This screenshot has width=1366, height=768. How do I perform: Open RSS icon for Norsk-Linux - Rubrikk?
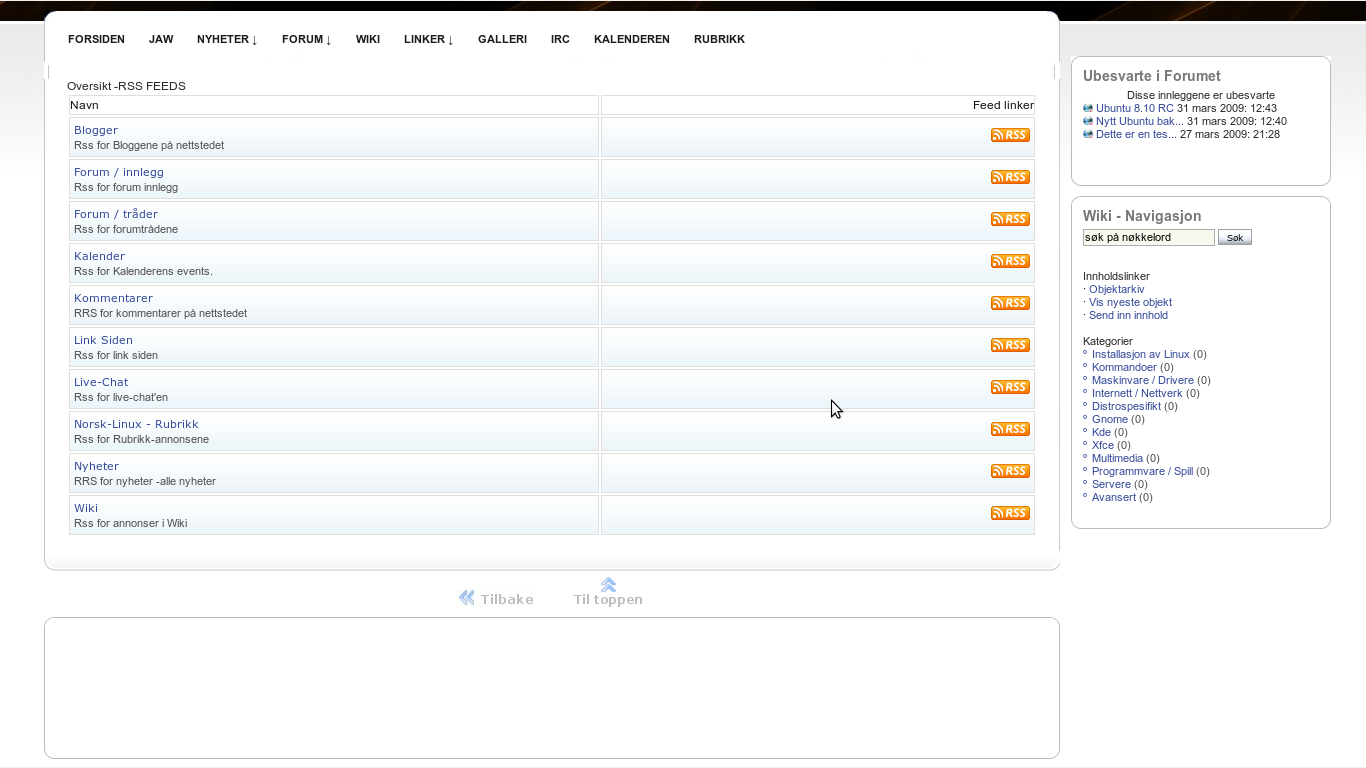click(1010, 429)
